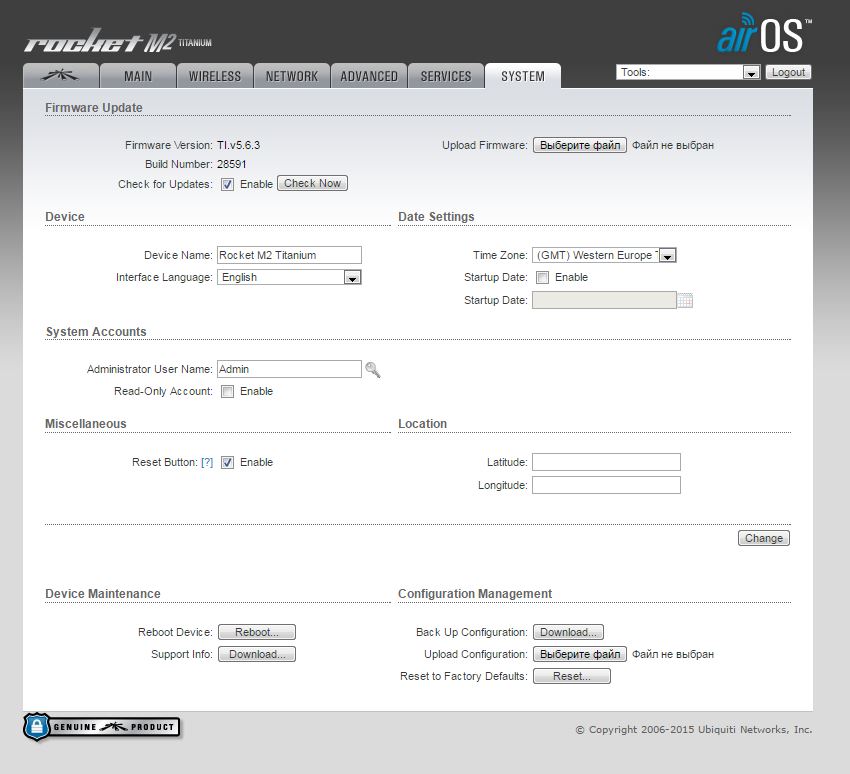Go to the ADVANCED tab
The width and height of the screenshot is (850, 774).
pyautogui.click(x=369, y=76)
